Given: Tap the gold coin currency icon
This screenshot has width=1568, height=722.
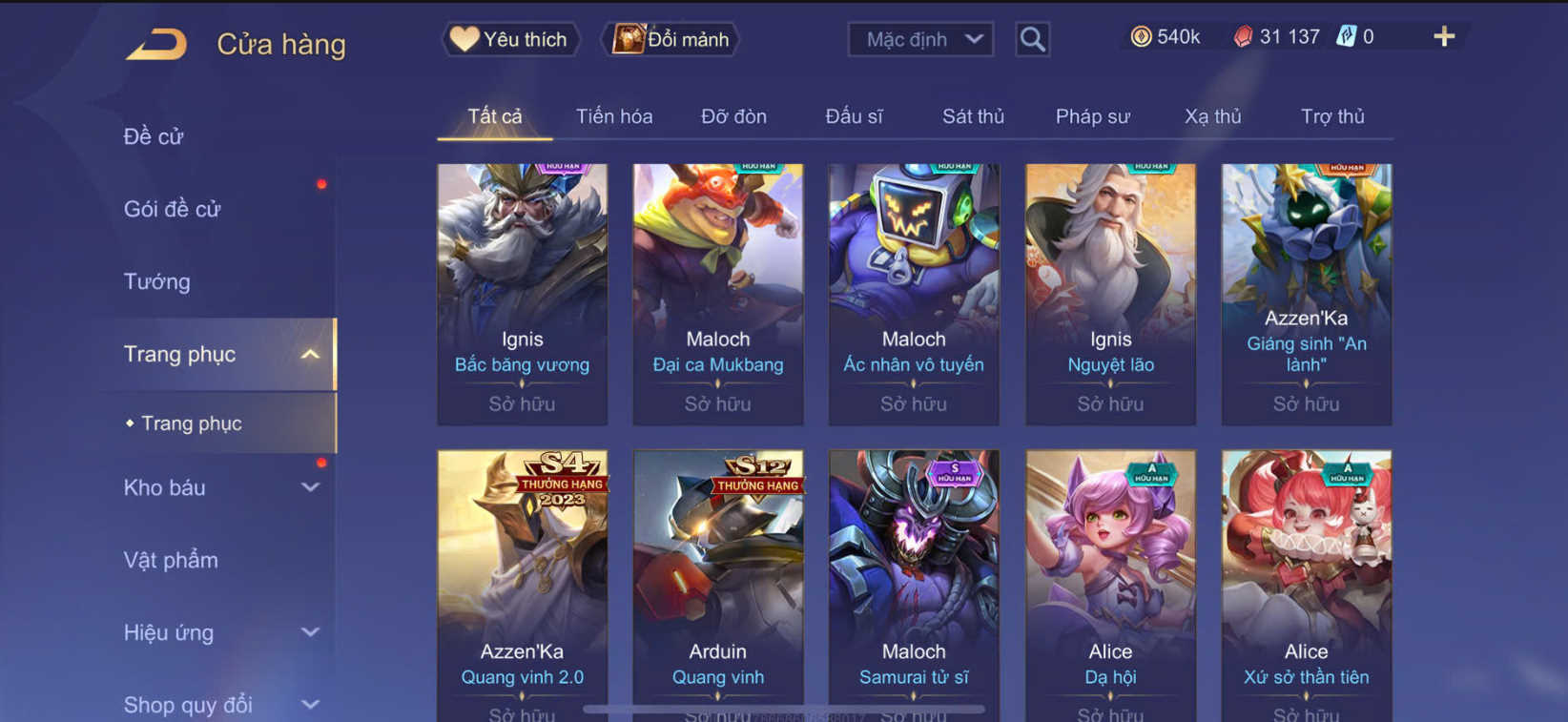Looking at the screenshot, I should (x=1141, y=37).
